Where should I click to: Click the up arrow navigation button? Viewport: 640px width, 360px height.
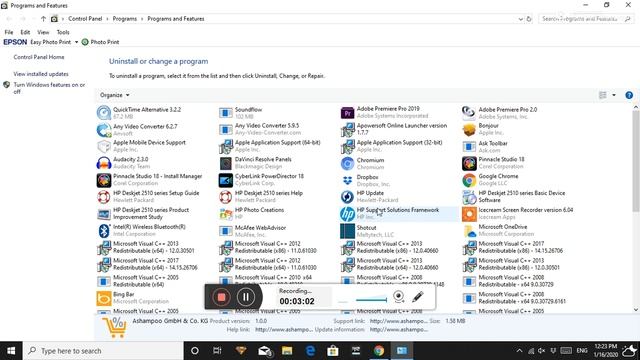tap(43, 19)
